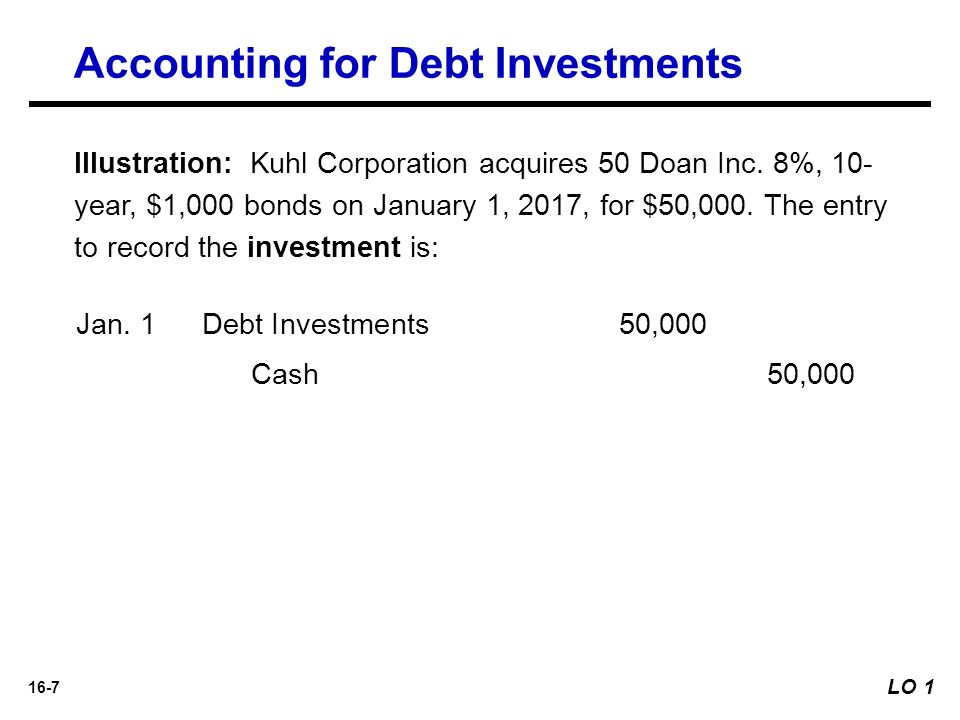Click on Kuhl Corporation text

click(359, 165)
